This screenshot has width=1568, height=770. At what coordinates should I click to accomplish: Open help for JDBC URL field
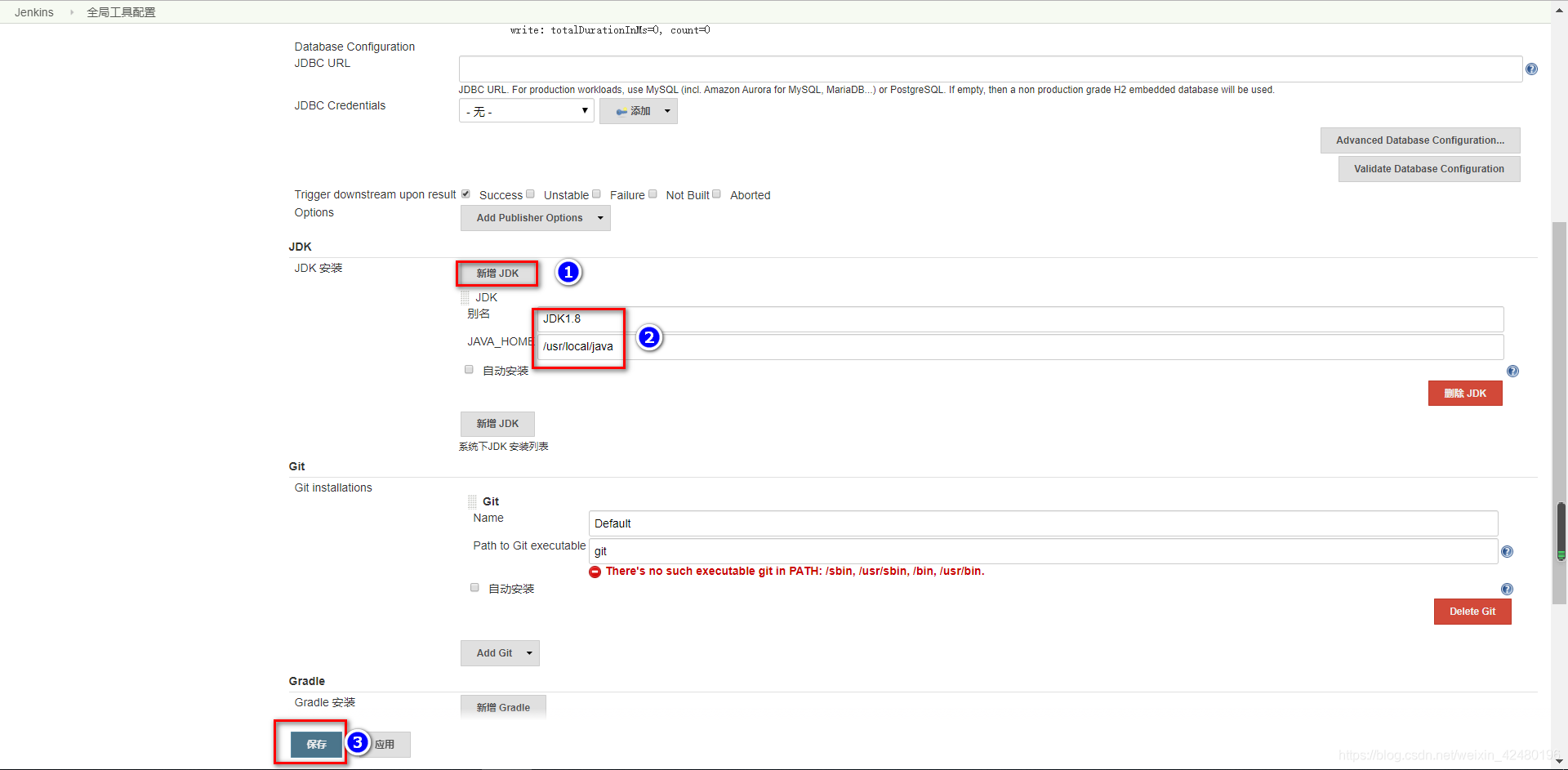[1531, 69]
